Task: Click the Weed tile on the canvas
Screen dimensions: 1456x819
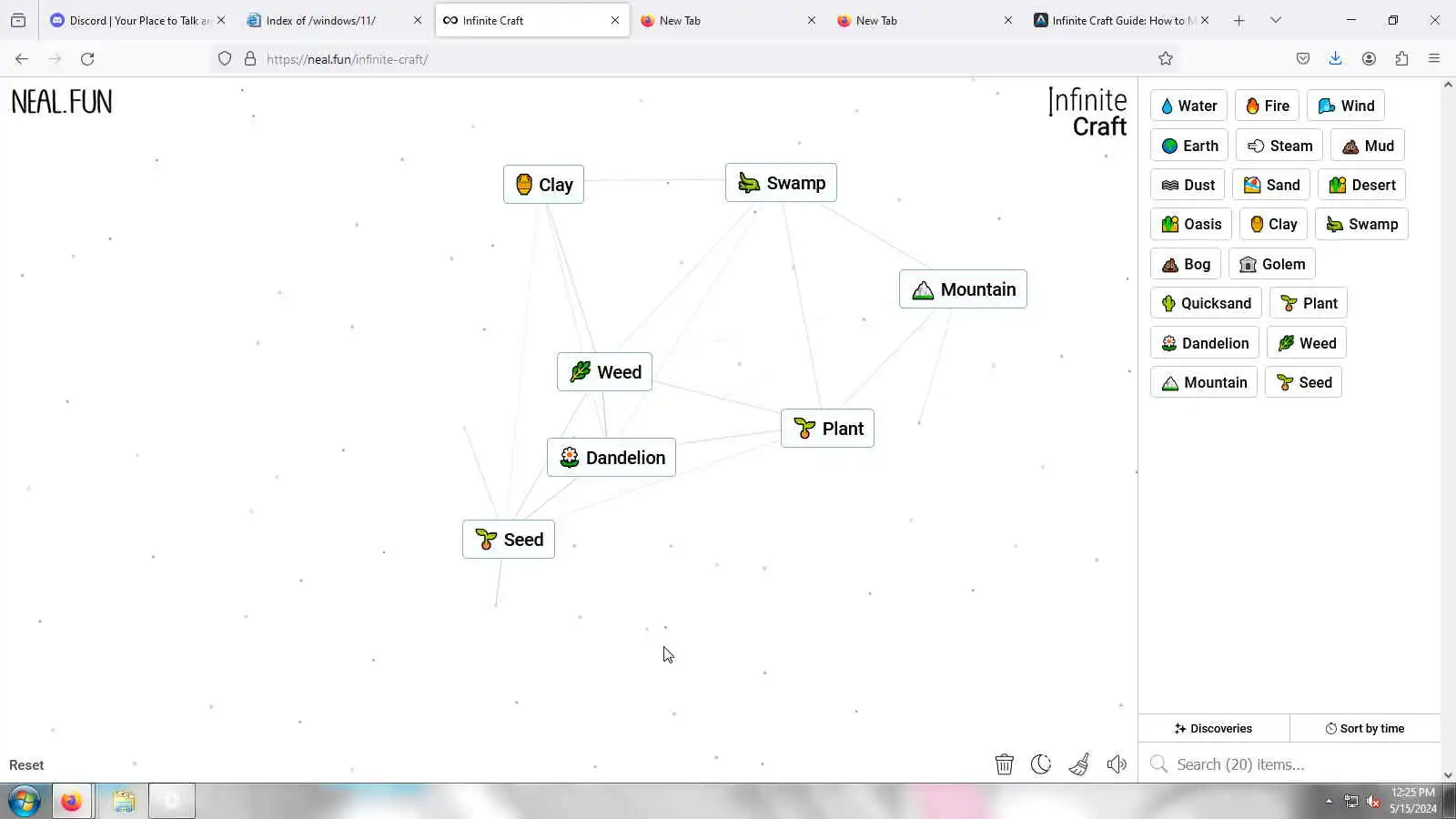Action: point(604,372)
